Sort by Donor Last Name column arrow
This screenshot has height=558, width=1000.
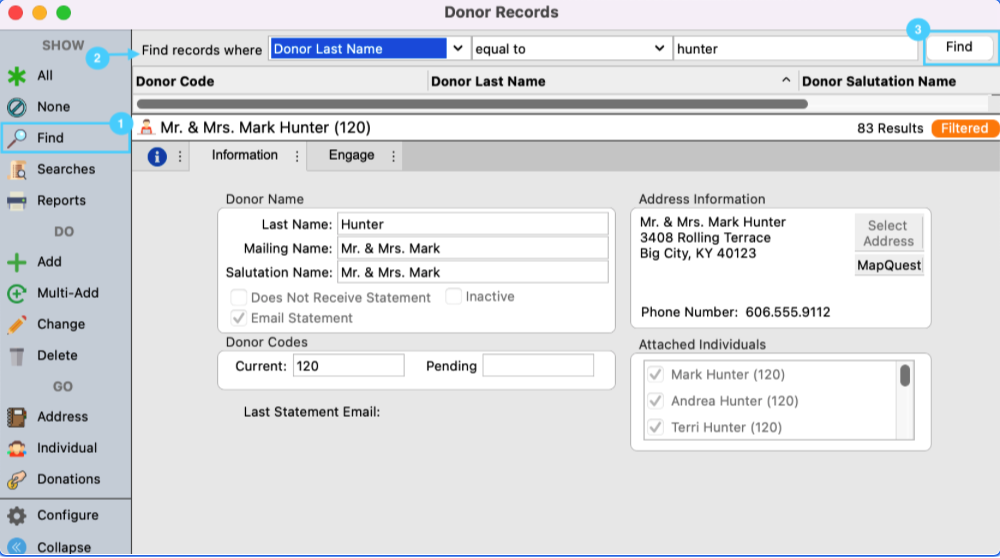tap(786, 81)
